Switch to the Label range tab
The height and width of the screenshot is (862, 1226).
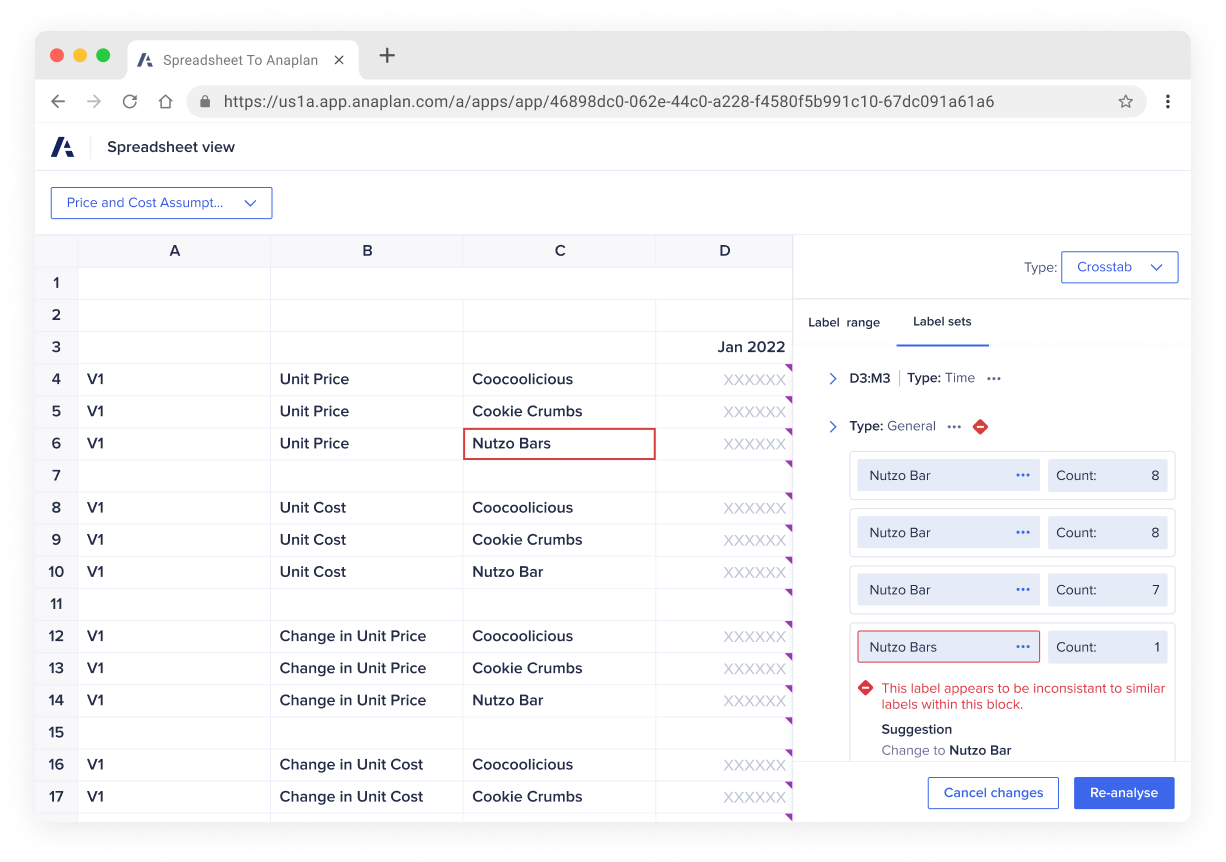(x=844, y=322)
